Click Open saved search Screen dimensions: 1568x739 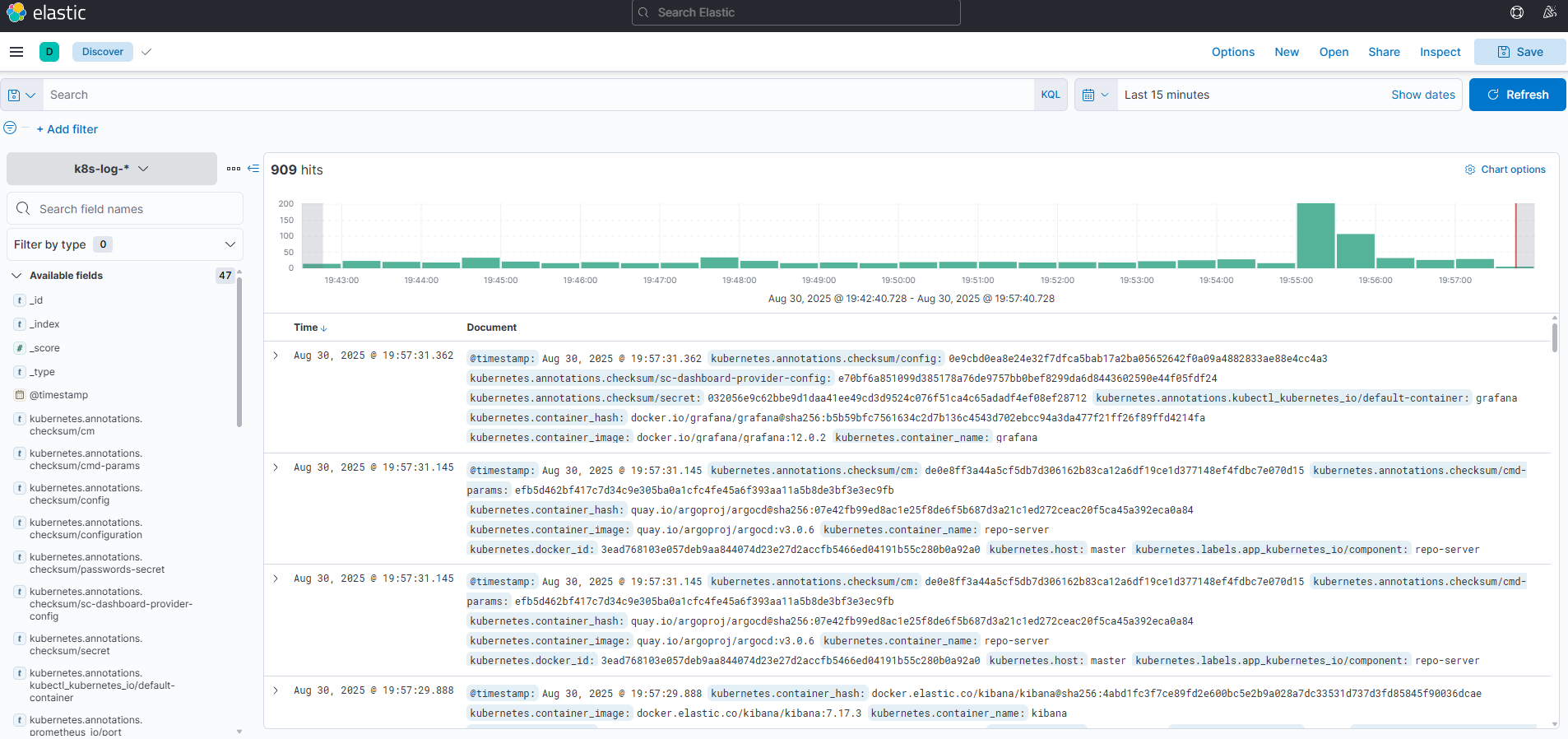tap(1334, 52)
